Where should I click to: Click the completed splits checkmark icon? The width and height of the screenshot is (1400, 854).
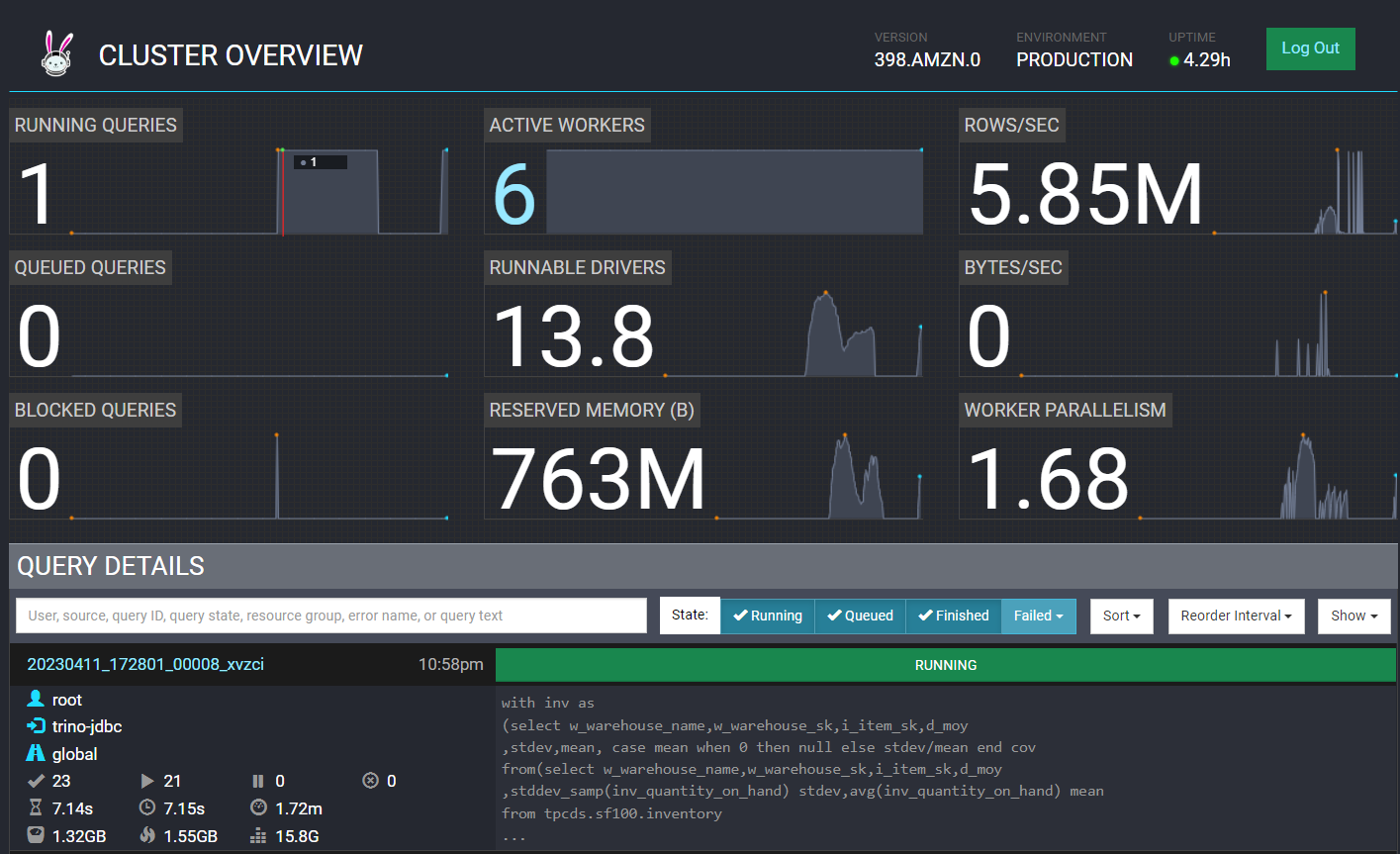coord(36,781)
